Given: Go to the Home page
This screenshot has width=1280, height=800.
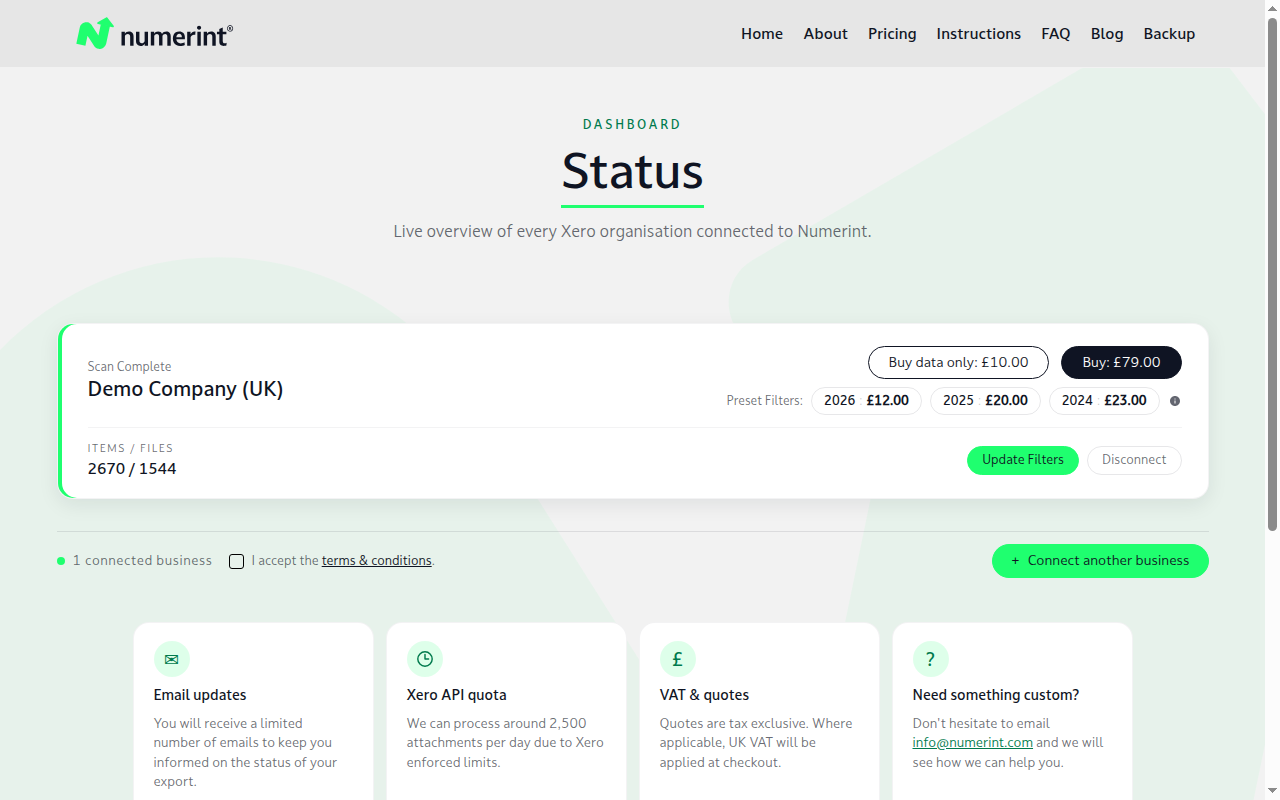Looking at the screenshot, I should click(762, 34).
